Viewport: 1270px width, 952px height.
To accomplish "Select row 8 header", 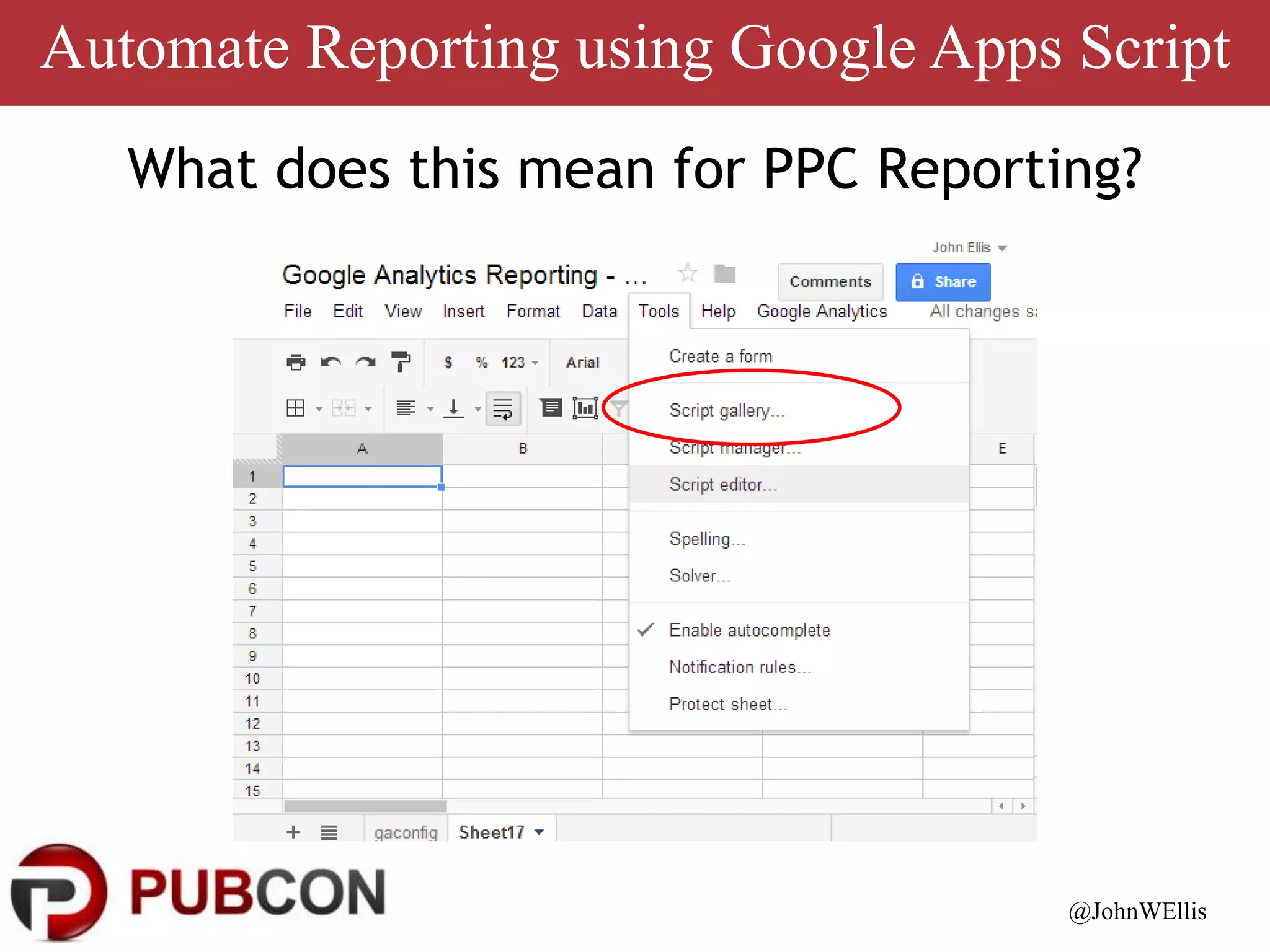I will coord(257,633).
